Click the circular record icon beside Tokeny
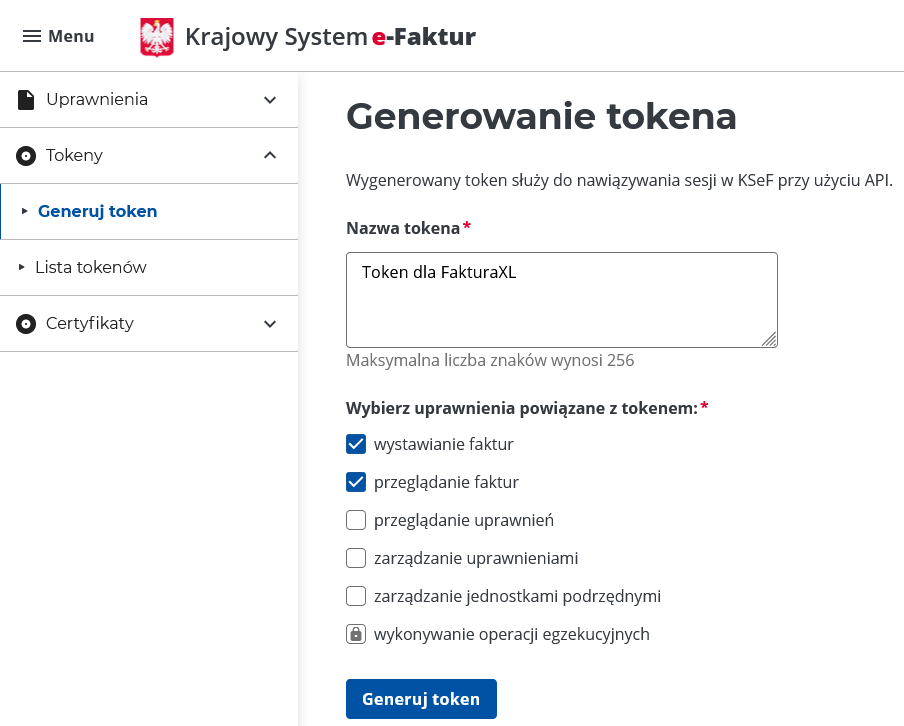This screenshot has height=726, width=904. [x=25, y=155]
